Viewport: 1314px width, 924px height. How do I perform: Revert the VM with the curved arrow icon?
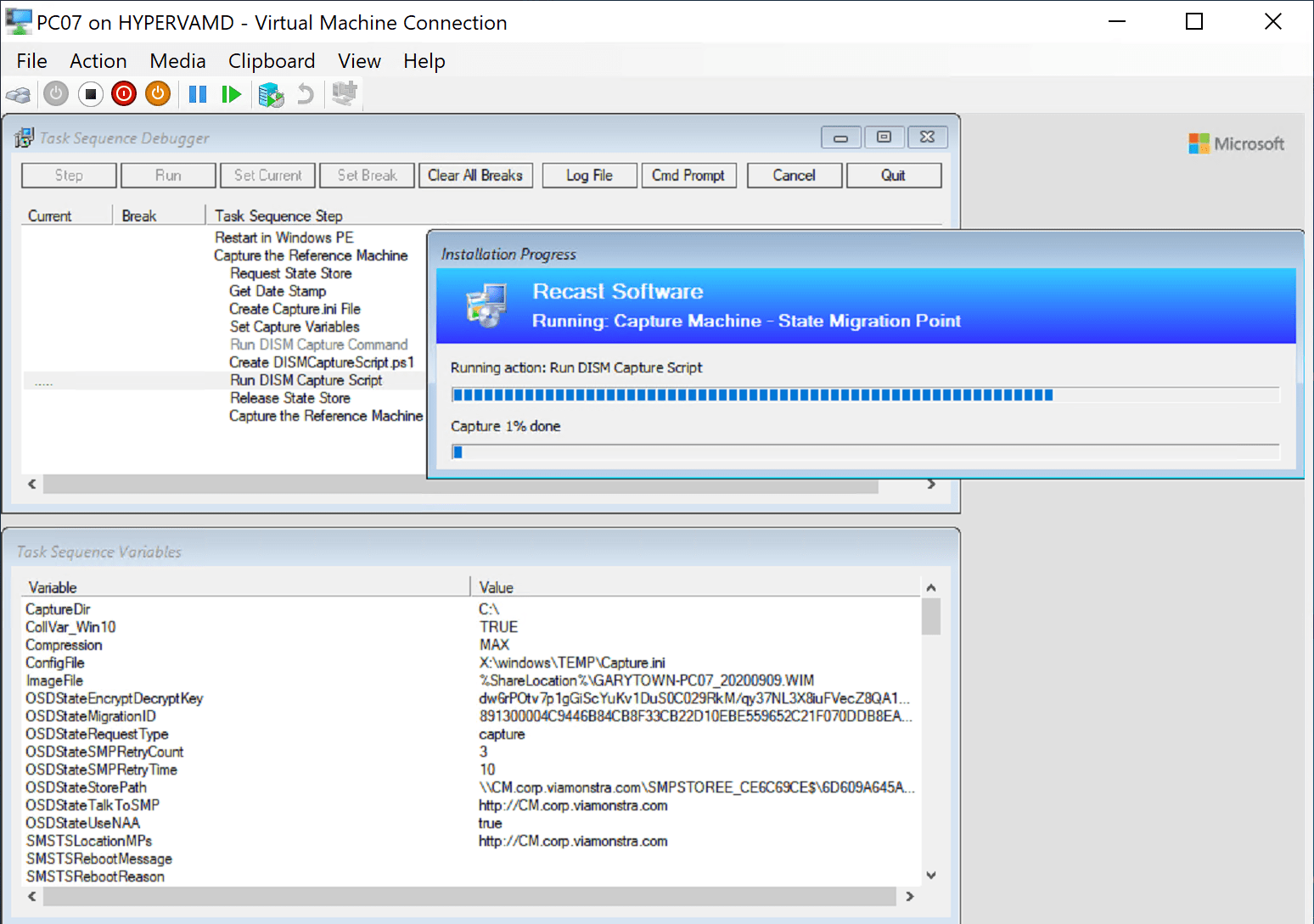tap(305, 93)
